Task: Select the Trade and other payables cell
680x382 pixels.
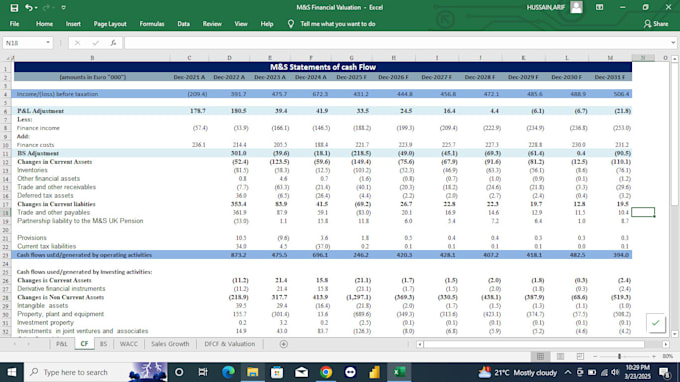Action: pyautogui.click(x=92, y=212)
